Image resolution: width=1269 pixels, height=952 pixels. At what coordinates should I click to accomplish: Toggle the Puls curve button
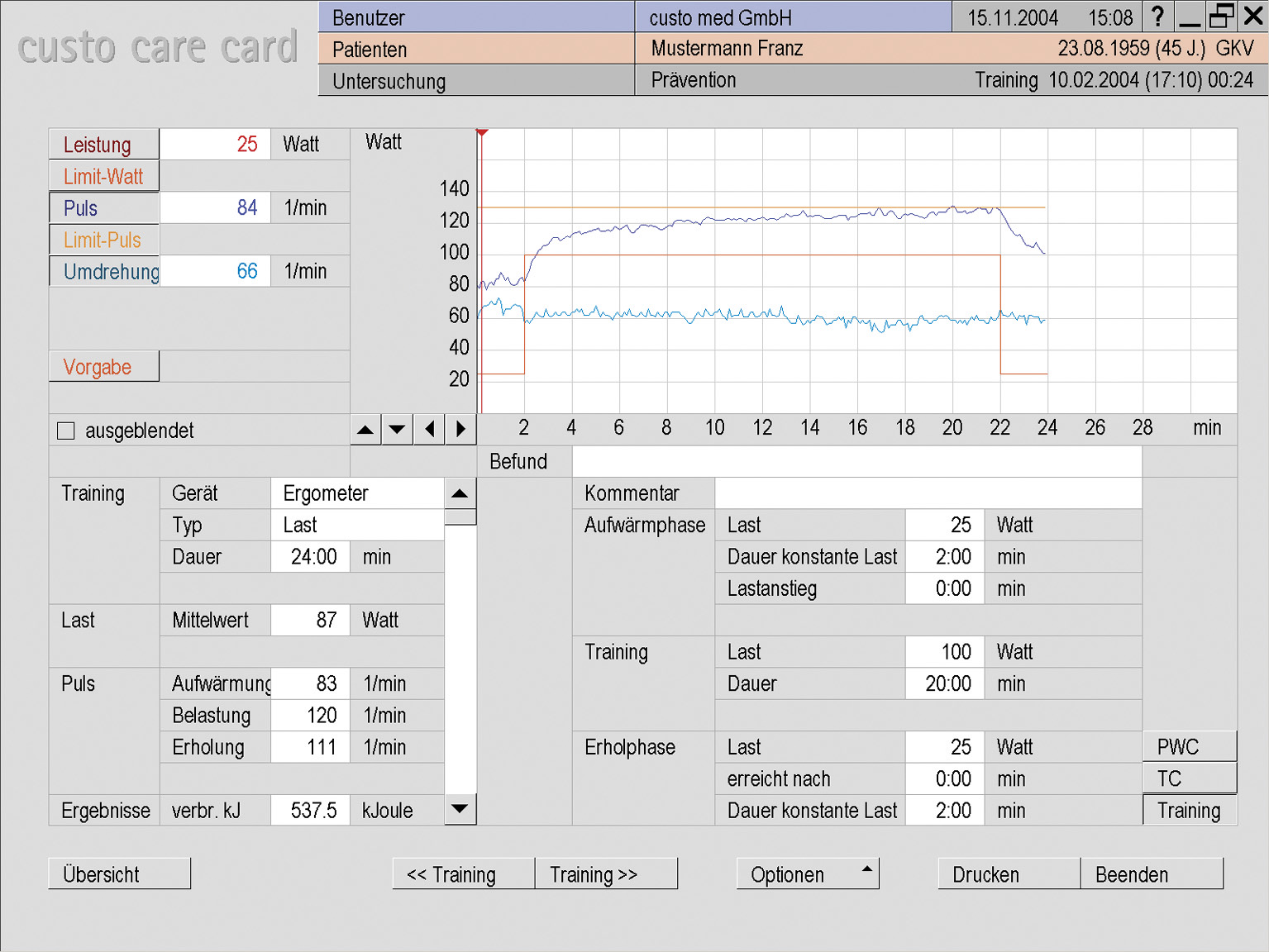pyautogui.click(x=104, y=208)
